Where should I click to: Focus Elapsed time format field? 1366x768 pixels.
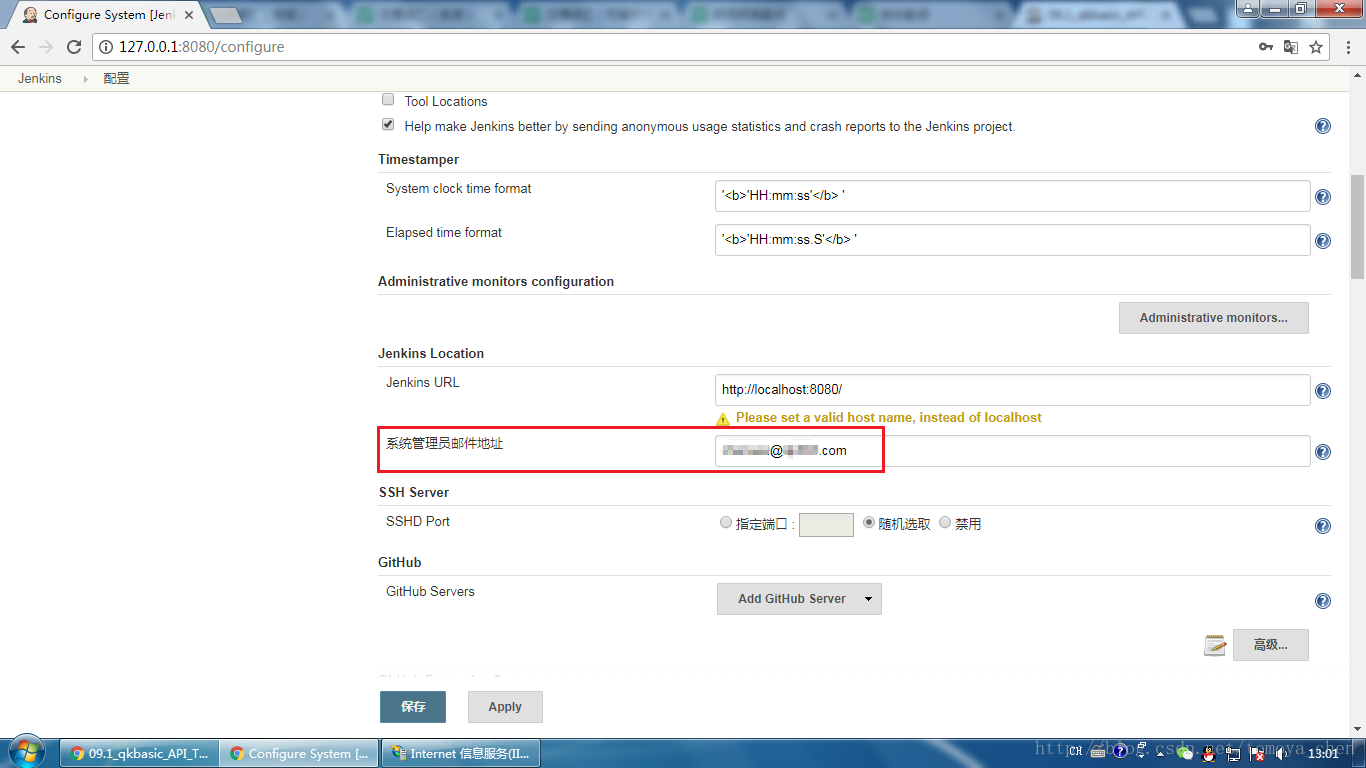point(1012,240)
